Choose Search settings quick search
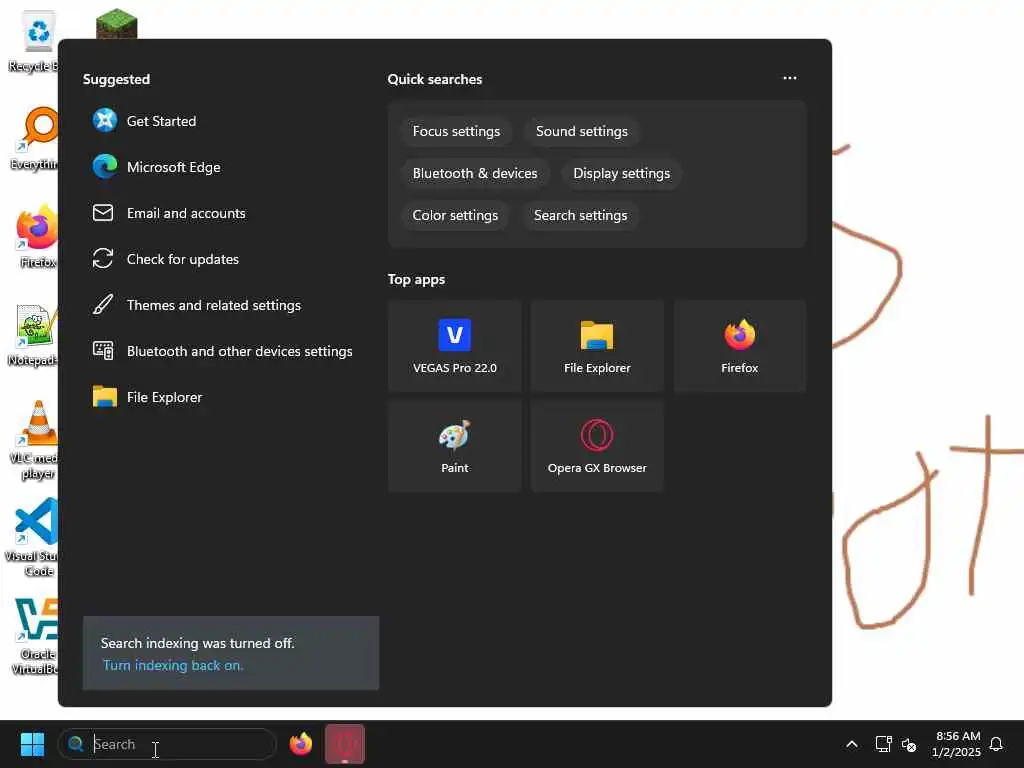1024x768 pixels. coord(580,215)
